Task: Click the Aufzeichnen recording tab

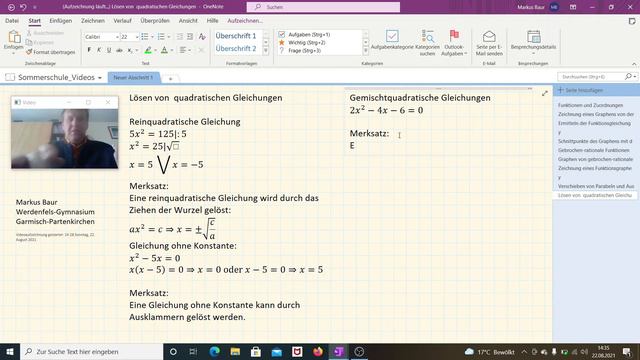Action: (x=245, y=20)
